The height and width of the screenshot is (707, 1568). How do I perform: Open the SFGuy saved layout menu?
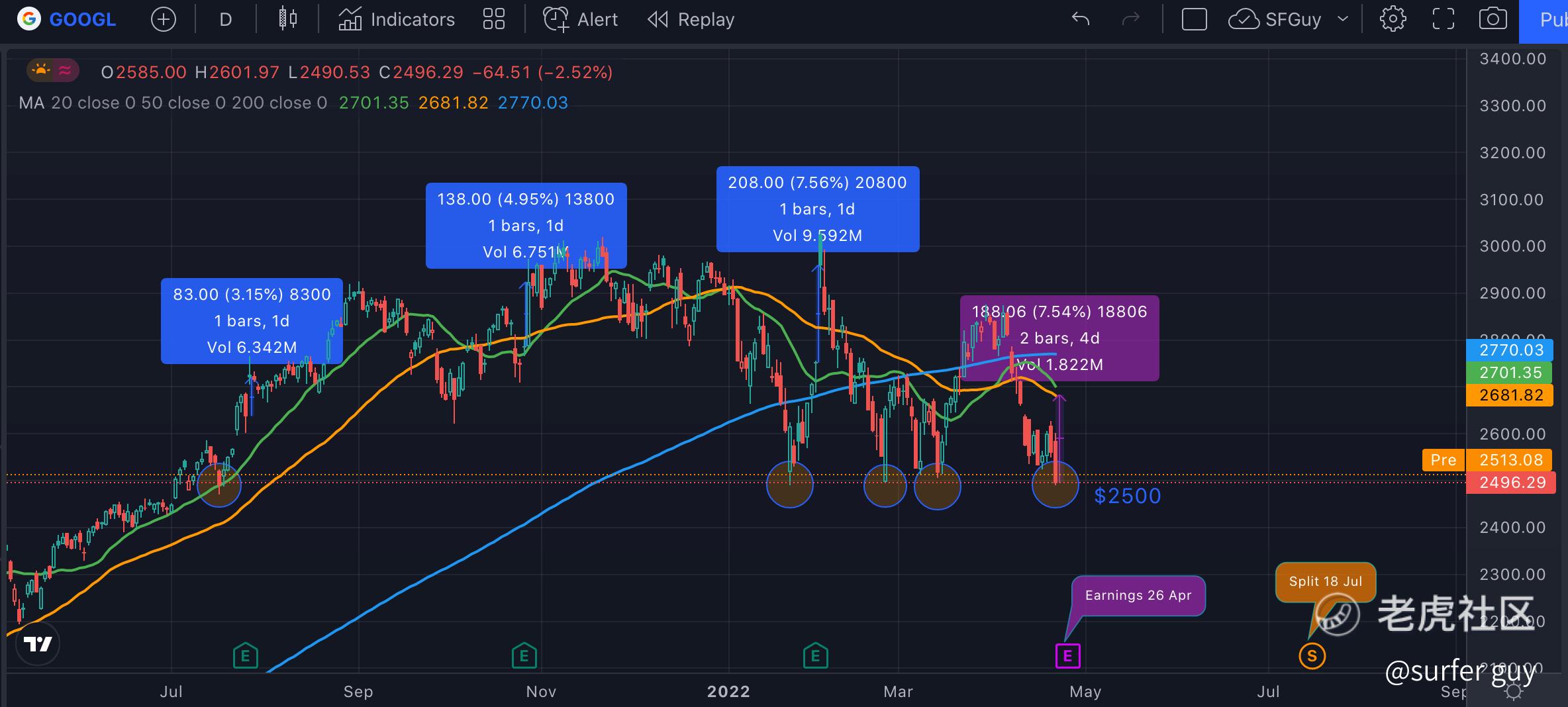click(1275, 19)
